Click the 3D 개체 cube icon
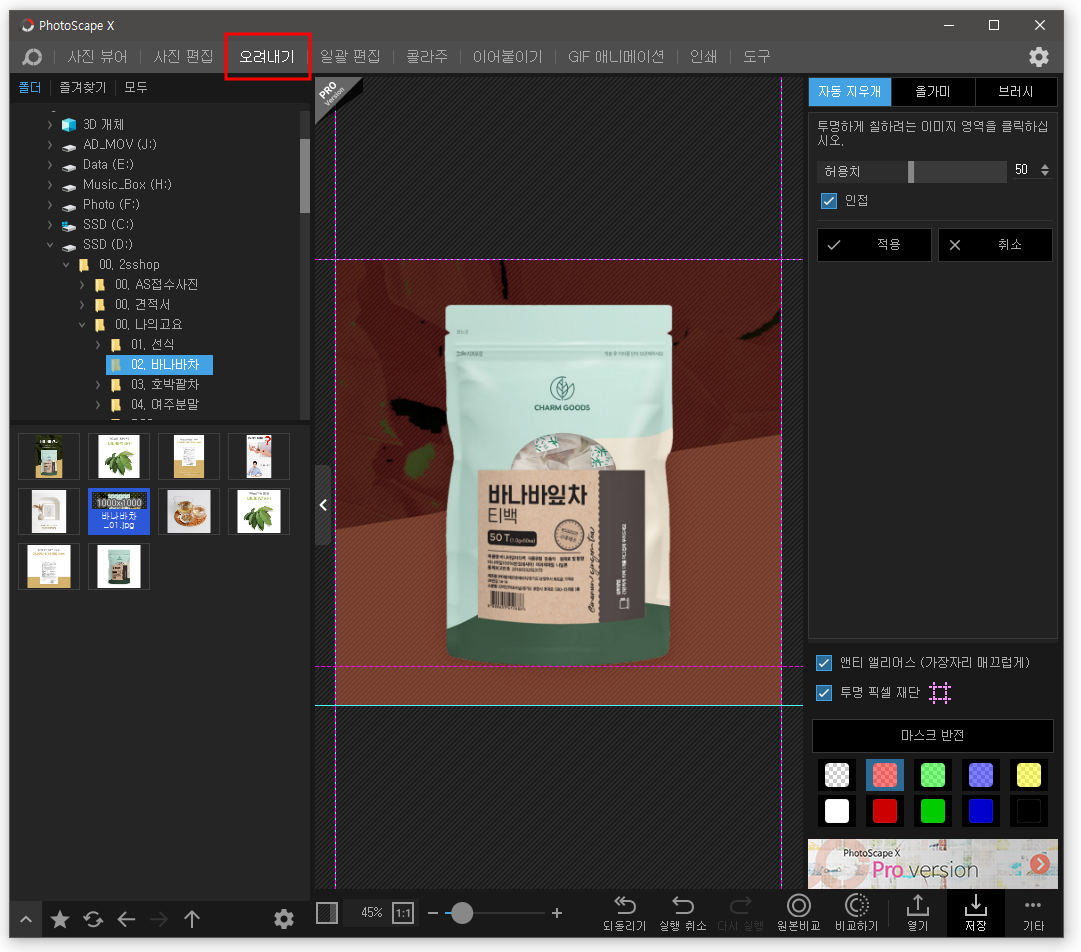Screen dimensions: 1081x952 [x=69, y=125]
